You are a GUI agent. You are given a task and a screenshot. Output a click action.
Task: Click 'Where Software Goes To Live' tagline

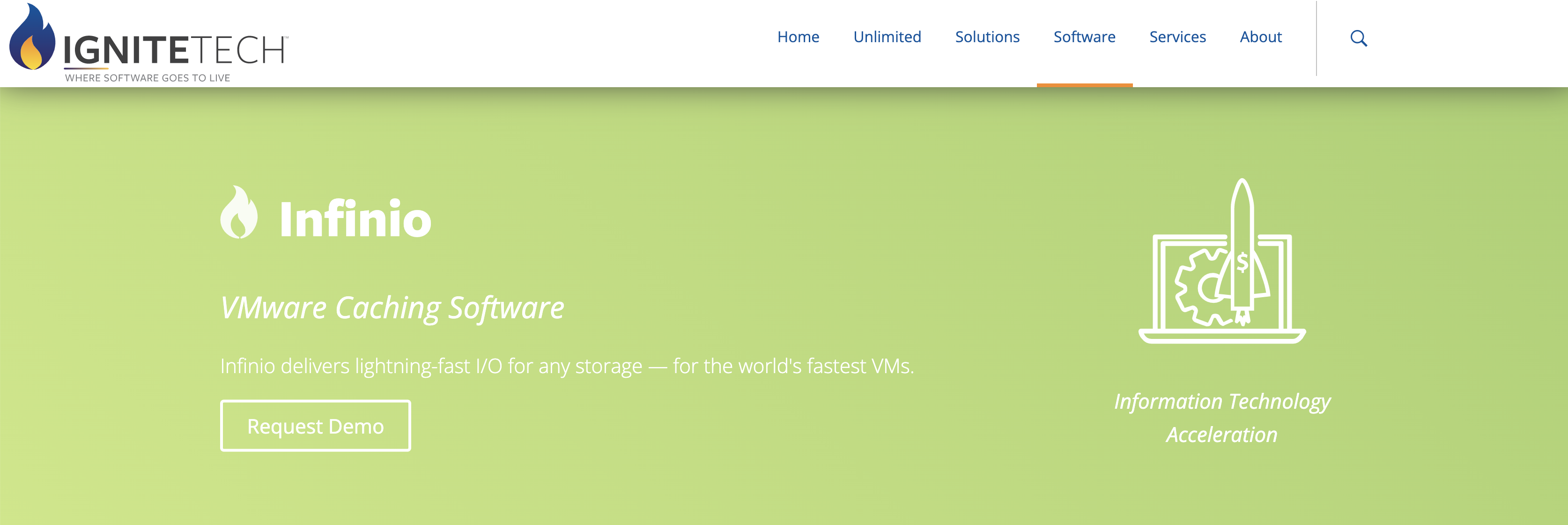point(148,78)
